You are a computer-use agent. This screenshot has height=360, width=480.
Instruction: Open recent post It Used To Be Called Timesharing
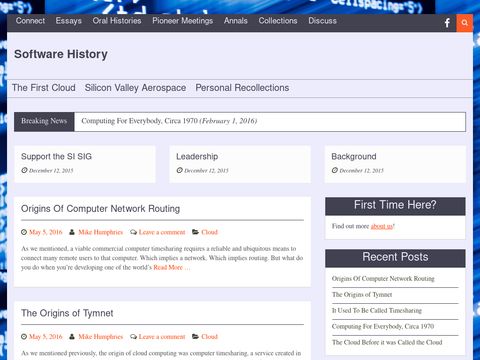[377, 311]
